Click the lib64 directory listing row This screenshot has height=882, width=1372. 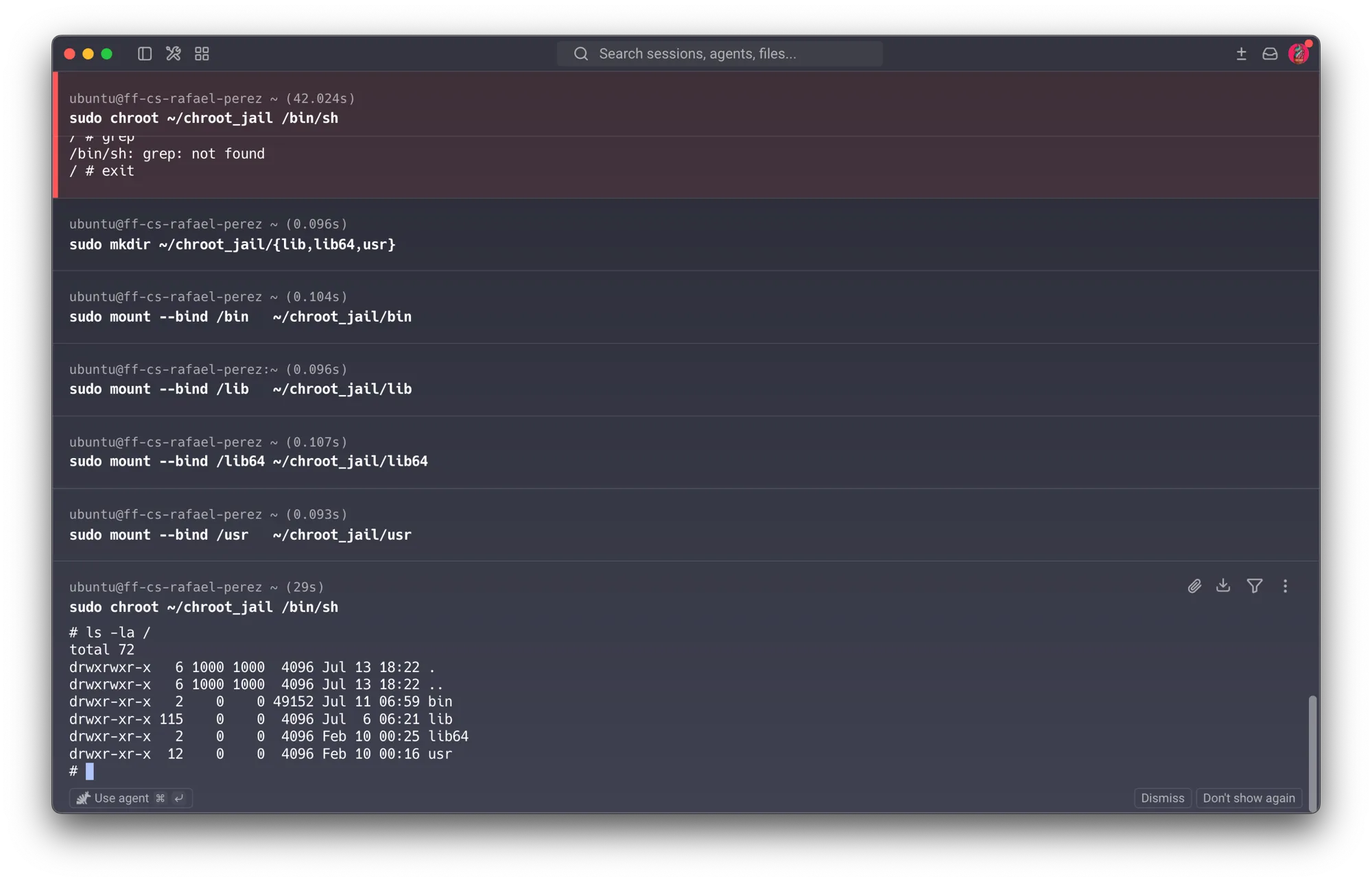pos(269,736)
